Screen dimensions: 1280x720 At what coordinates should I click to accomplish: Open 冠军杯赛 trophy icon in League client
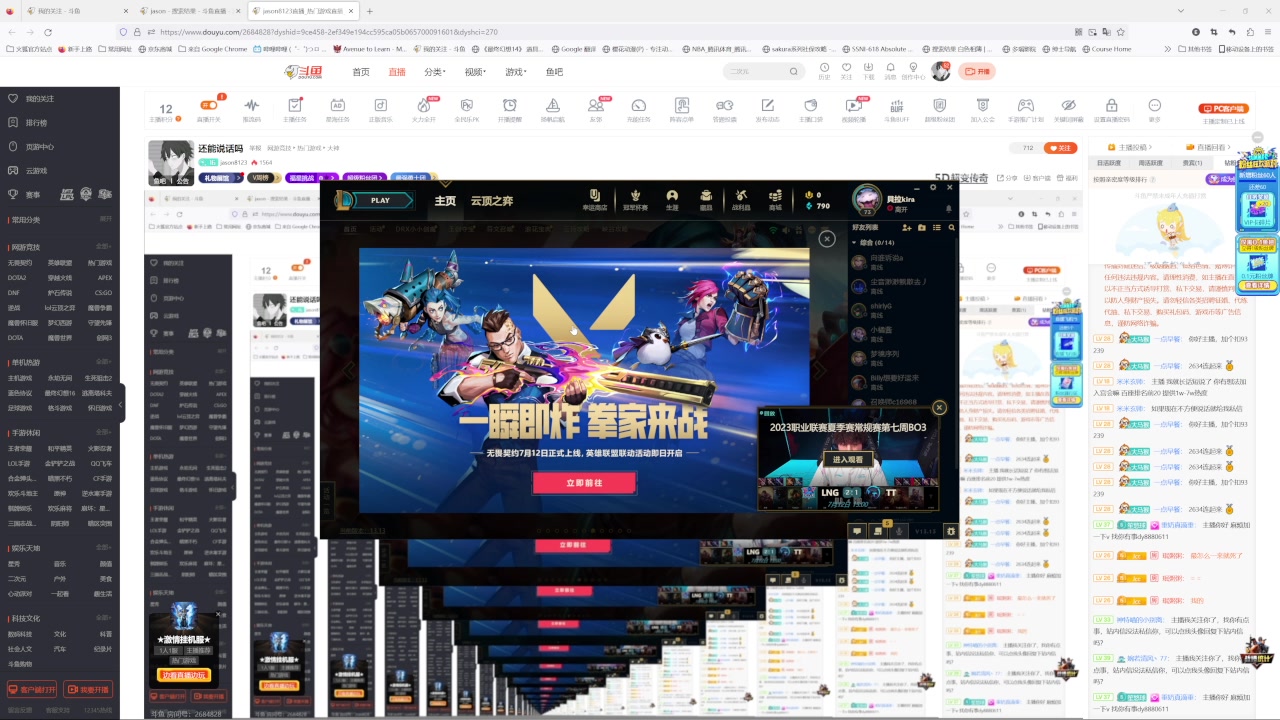tap(636, 200)
